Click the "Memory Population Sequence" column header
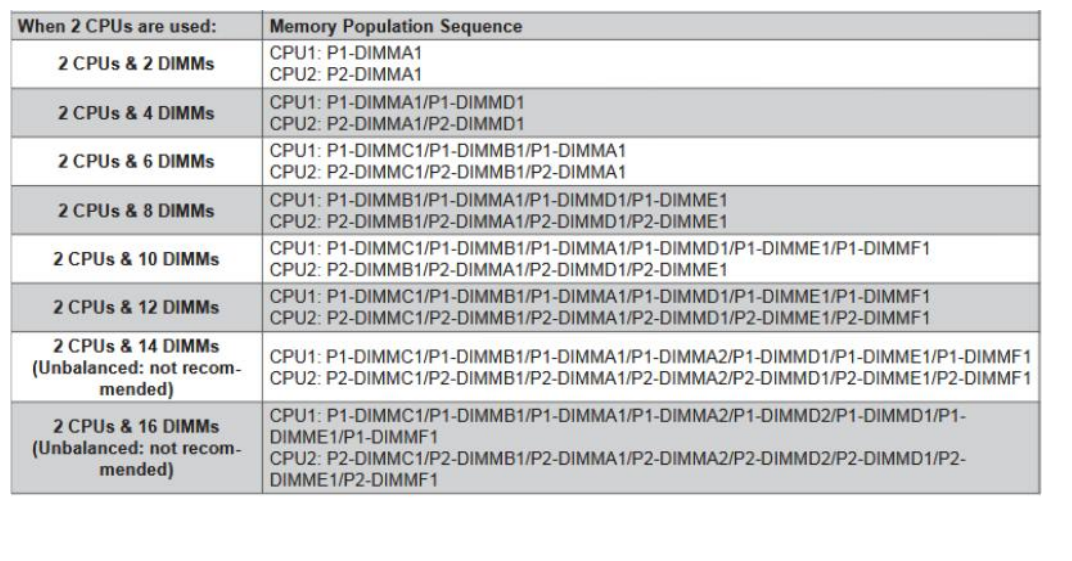 pos(394,27)
